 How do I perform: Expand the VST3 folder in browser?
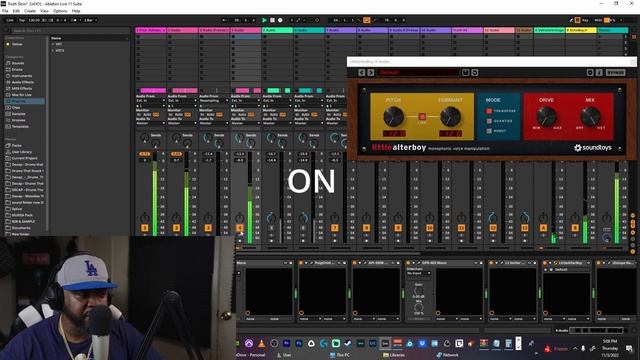click(x=53, y=51)
